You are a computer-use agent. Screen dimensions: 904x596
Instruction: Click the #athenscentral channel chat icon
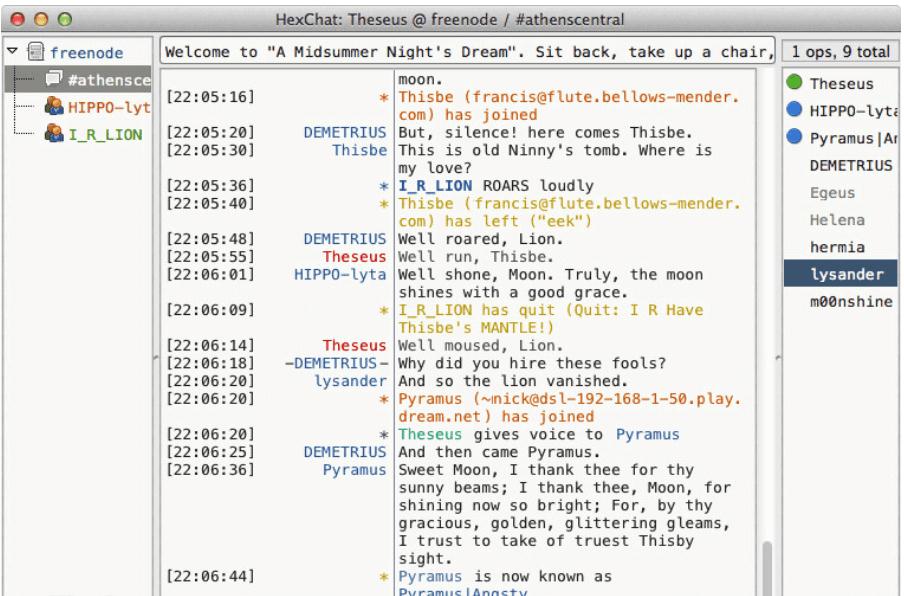coord(54,78)
